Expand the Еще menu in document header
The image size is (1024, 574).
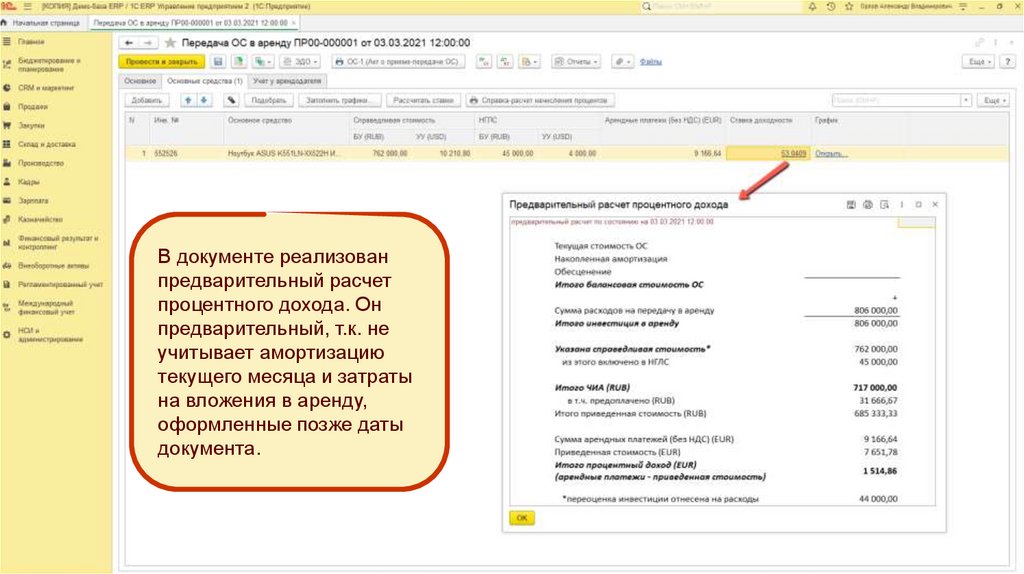click(x=980, y=61)
